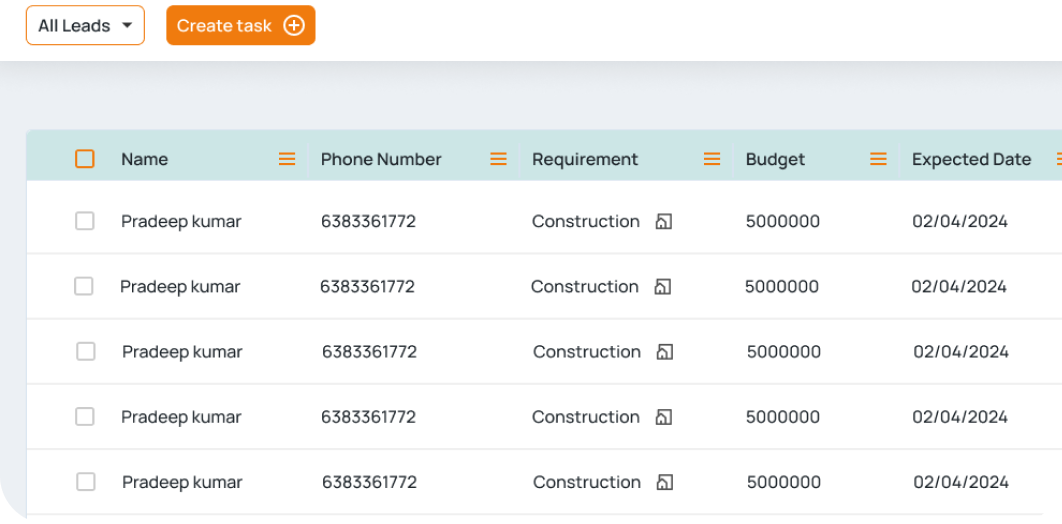1062x524 pixels.
Task: Click the Construction building icon in last row
Action: (x=665, y=482)
